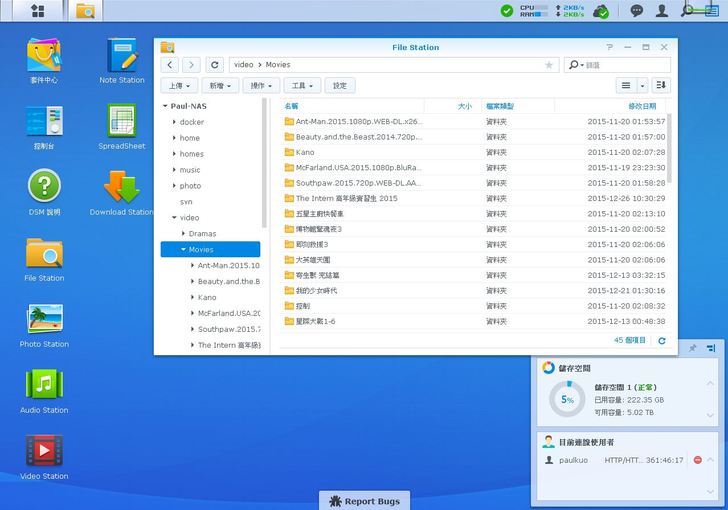Pin the widget panel with the pushpin
The image size is (728, 510).
click(693, 348)
